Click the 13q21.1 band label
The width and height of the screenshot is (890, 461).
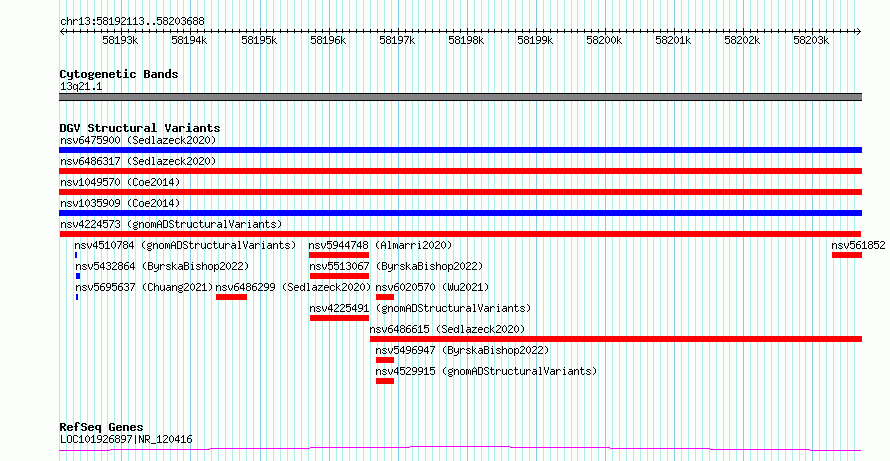[x=81, y=86]
